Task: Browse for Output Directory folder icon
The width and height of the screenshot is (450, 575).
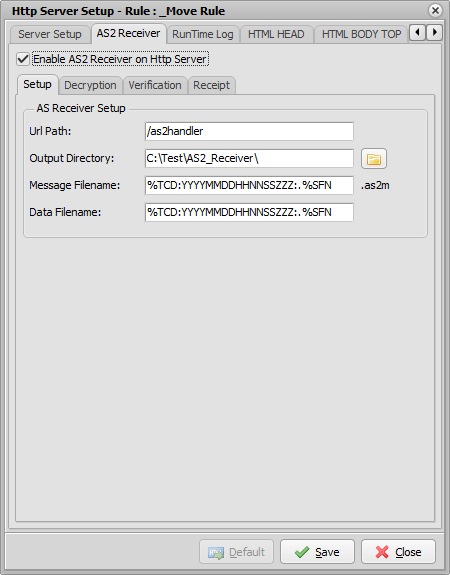Action: [x=374, y=159]
